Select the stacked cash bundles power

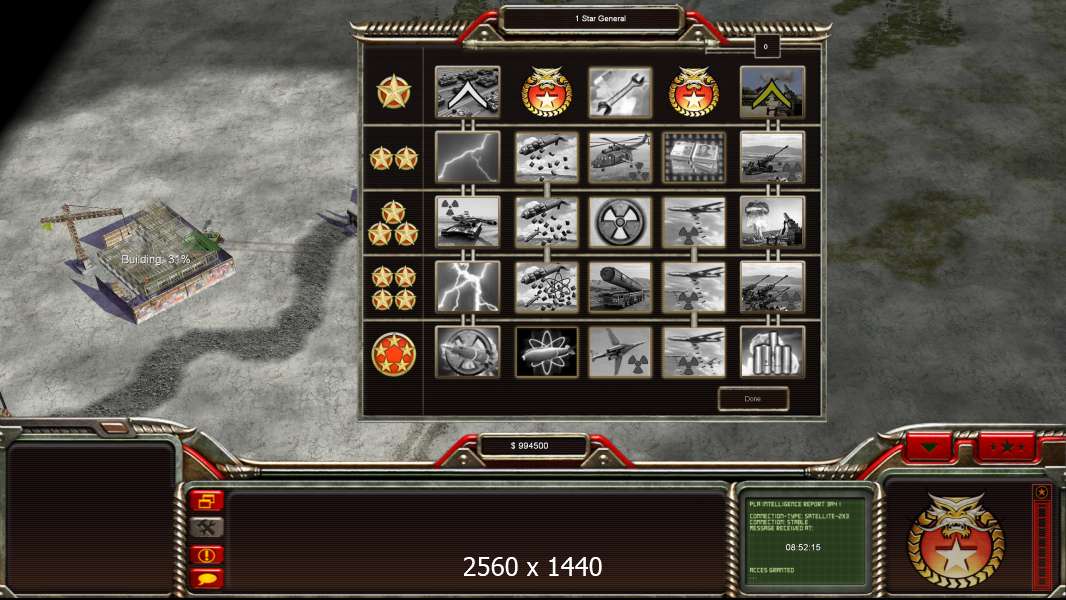[x=693, y=158]
